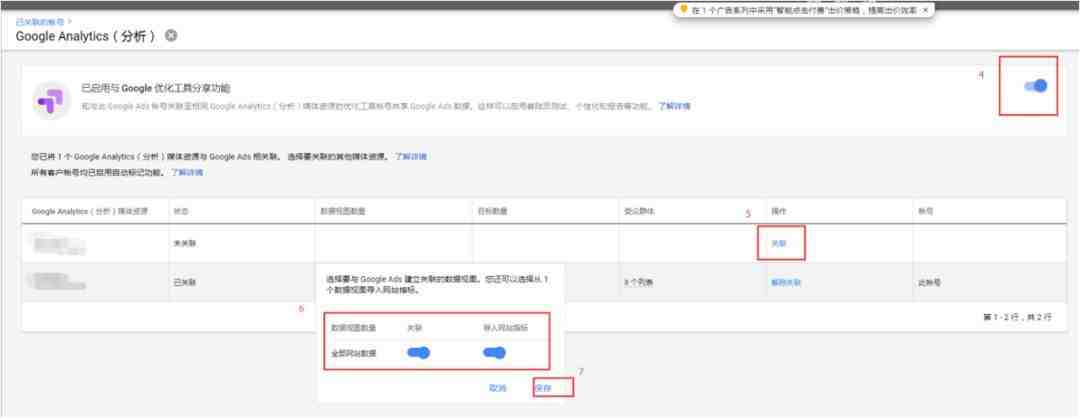
Task: Click the 操作 column header
Action: (x=778, y=211)
